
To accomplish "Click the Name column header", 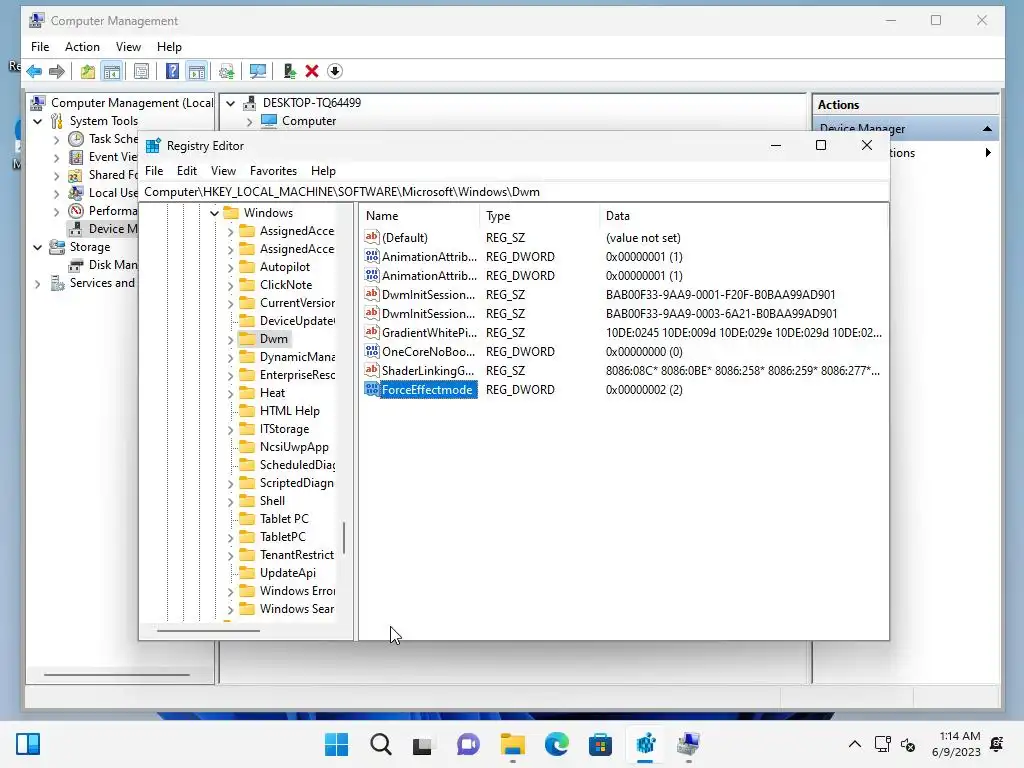I will (419, 216).
